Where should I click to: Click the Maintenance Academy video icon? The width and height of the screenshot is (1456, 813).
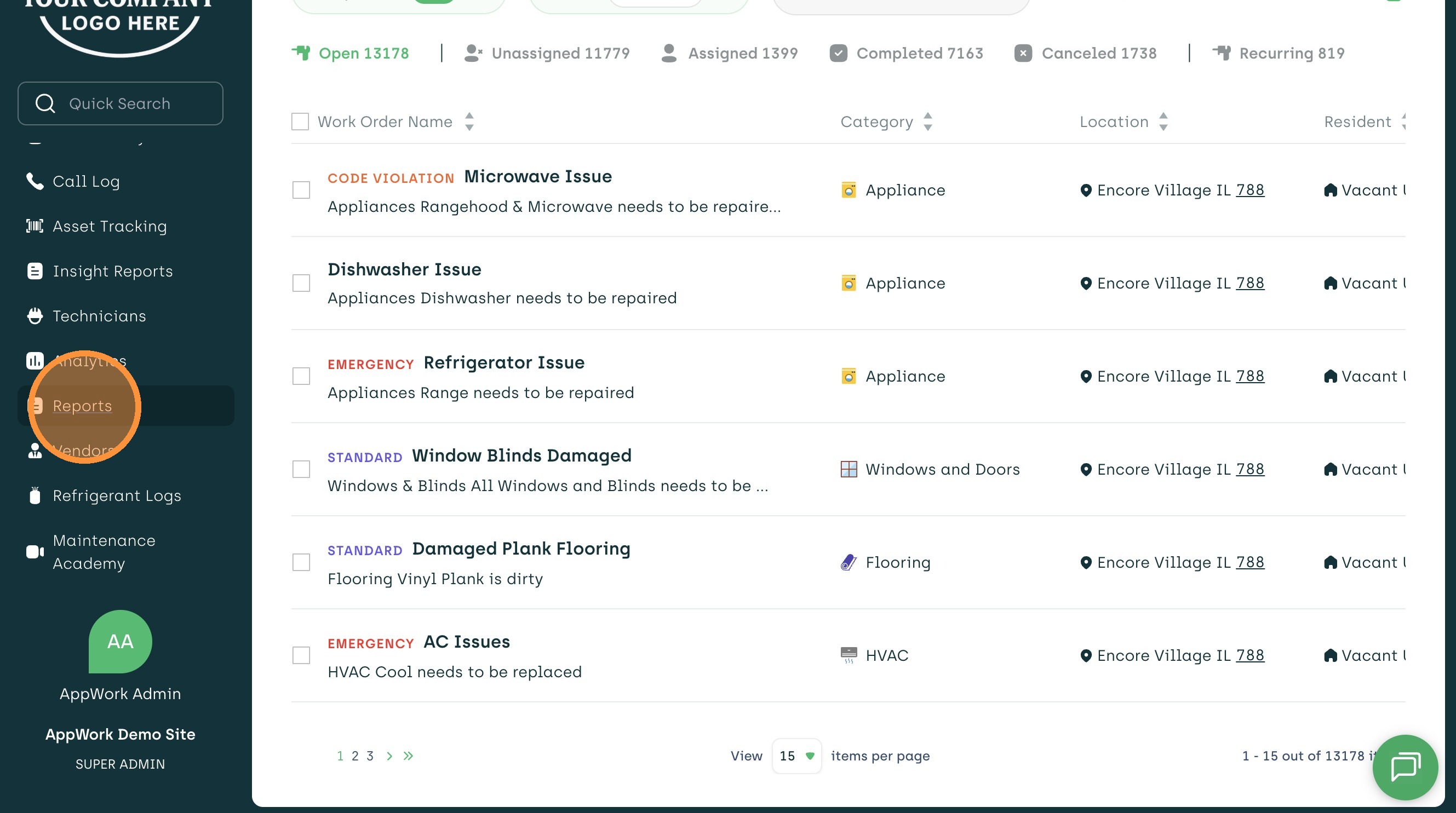[35, 551]
